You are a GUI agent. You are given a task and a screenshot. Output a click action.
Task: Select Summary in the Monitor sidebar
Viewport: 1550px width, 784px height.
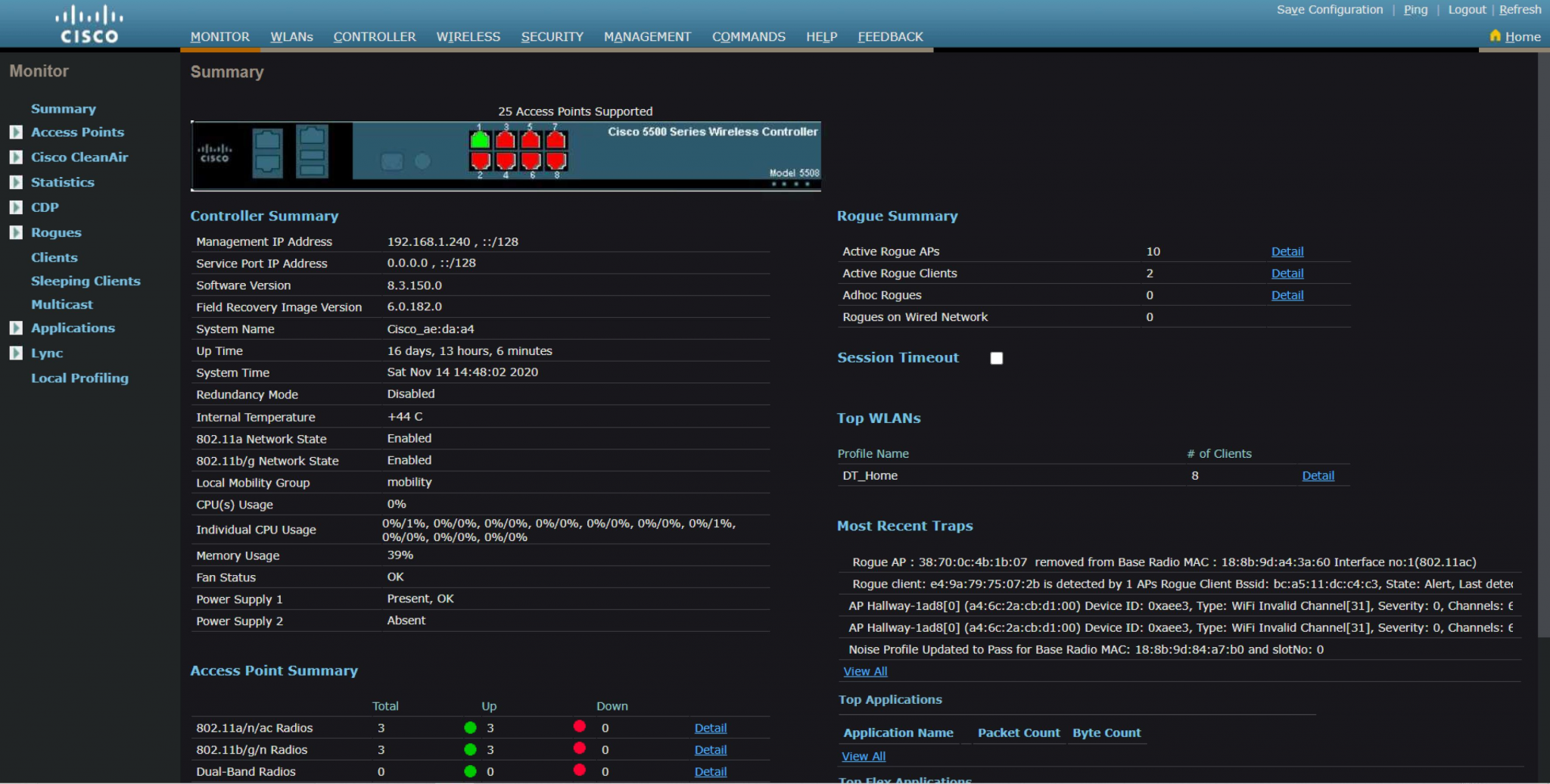(x=64, y=109)
